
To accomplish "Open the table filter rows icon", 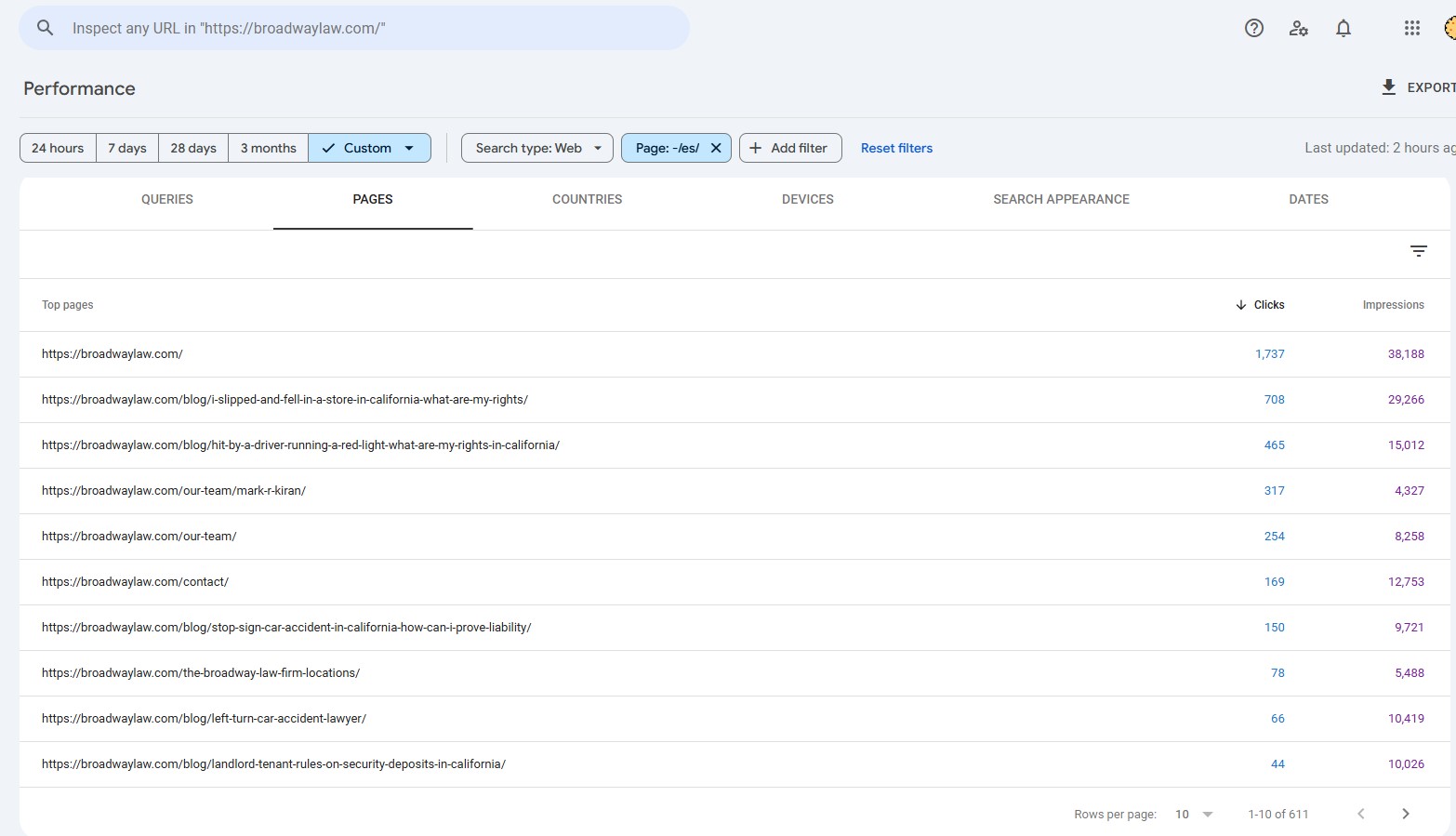I will click(1418, 251).
